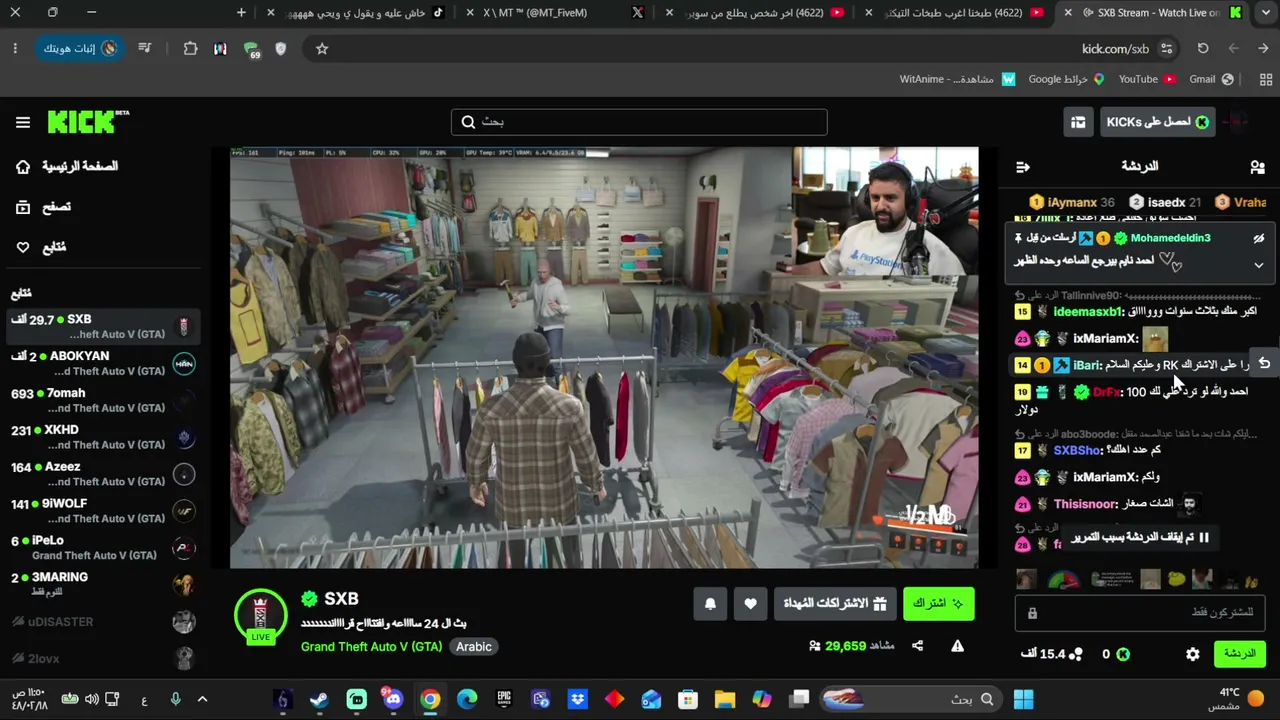Share the SXB stream
Viewport: 1280px width, 720px height.
pos(918,646)
